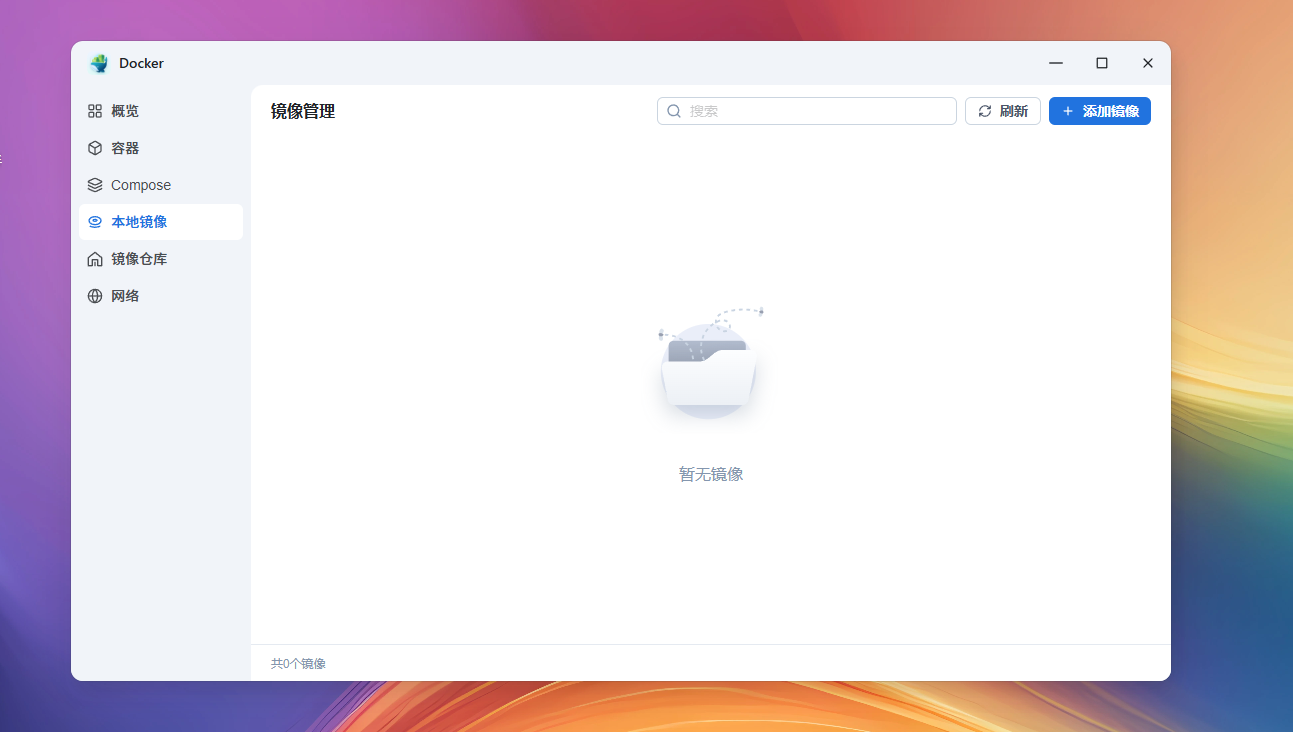The width and height of the screenshot is (1293, 732).
Task: Select 本地镜像 in the sidebar
Action: coord(161,222)
